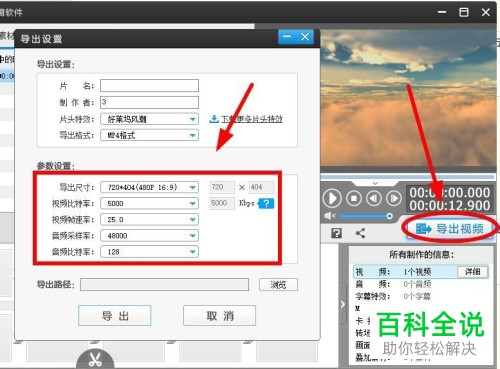
Task: Open the 音频采样率 48000 dropdown
Action: pos(149,236)
